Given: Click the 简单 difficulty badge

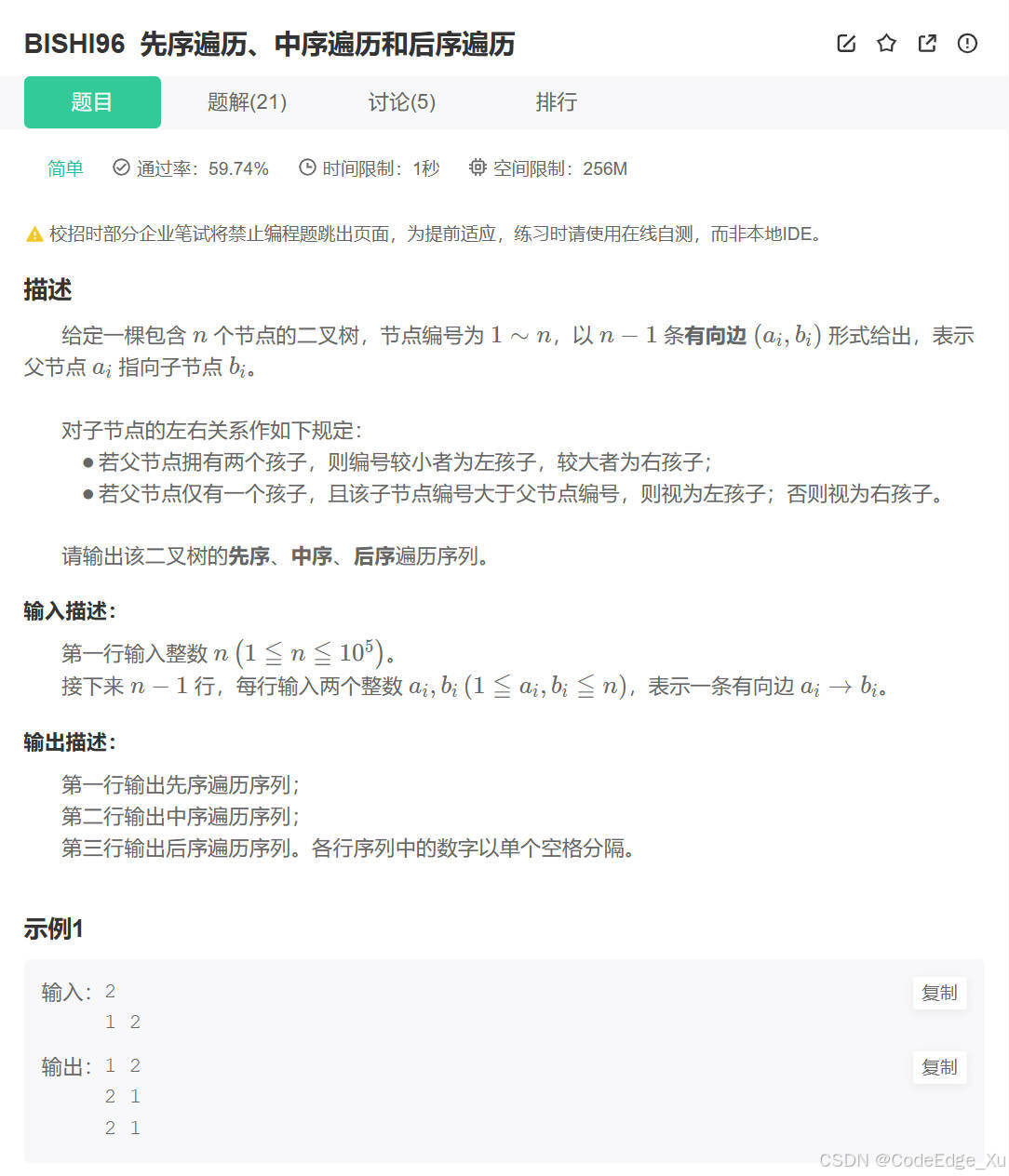Looking at the screenshot, I should [64, 167].
